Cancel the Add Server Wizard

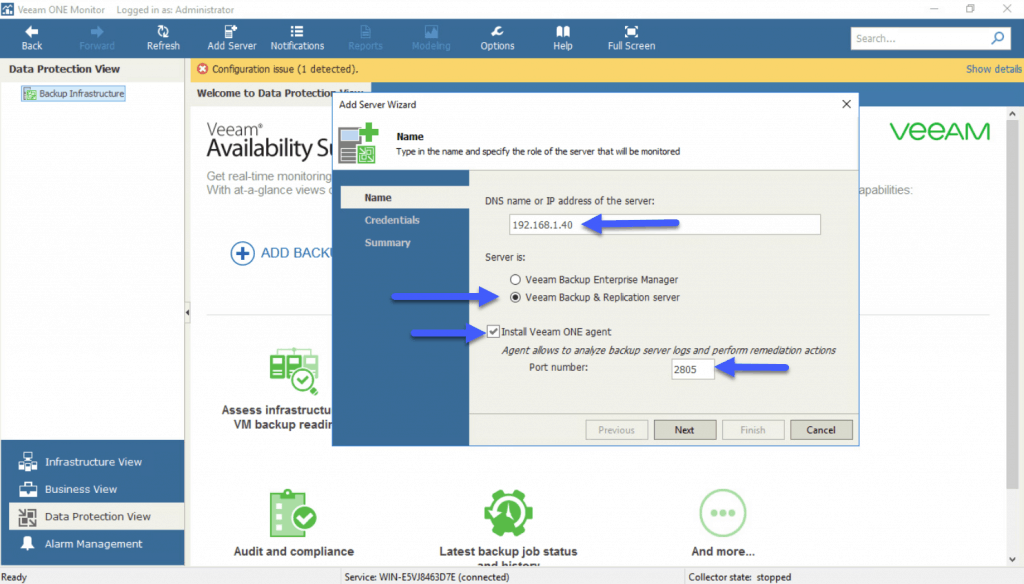[x=821, y=430]
